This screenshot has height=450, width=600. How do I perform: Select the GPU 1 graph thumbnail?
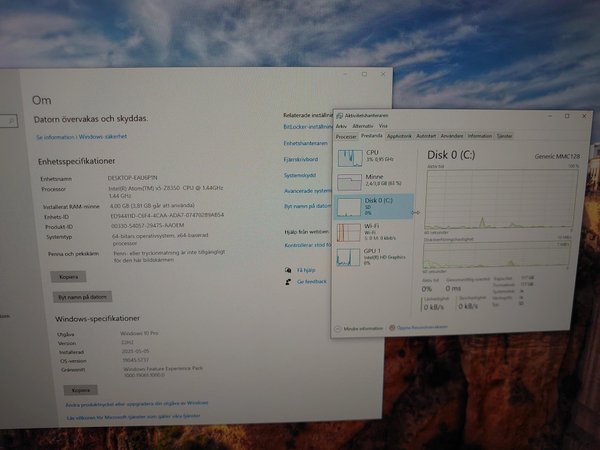(350, 258)
